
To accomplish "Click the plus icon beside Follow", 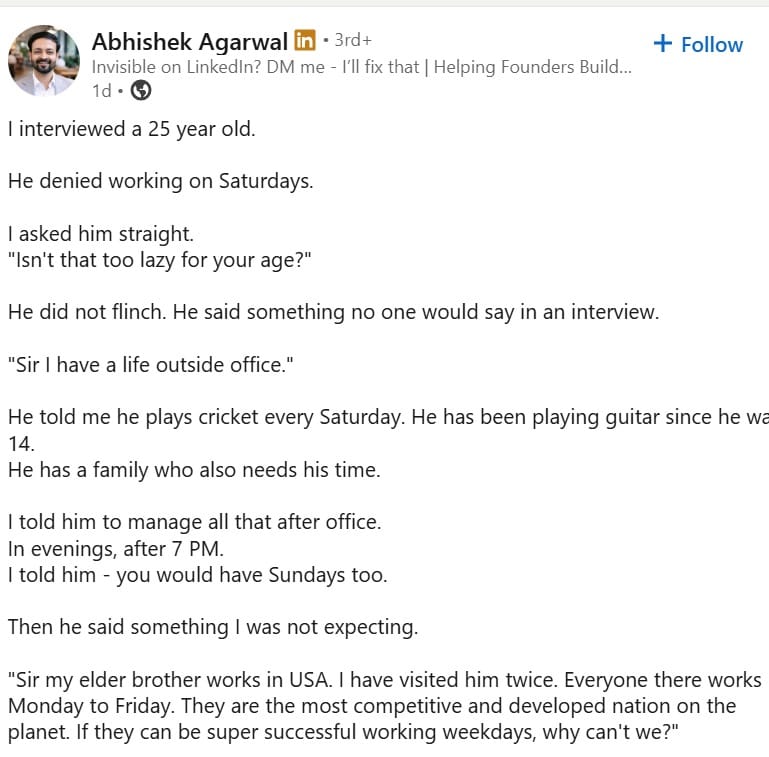I will 663,43.
